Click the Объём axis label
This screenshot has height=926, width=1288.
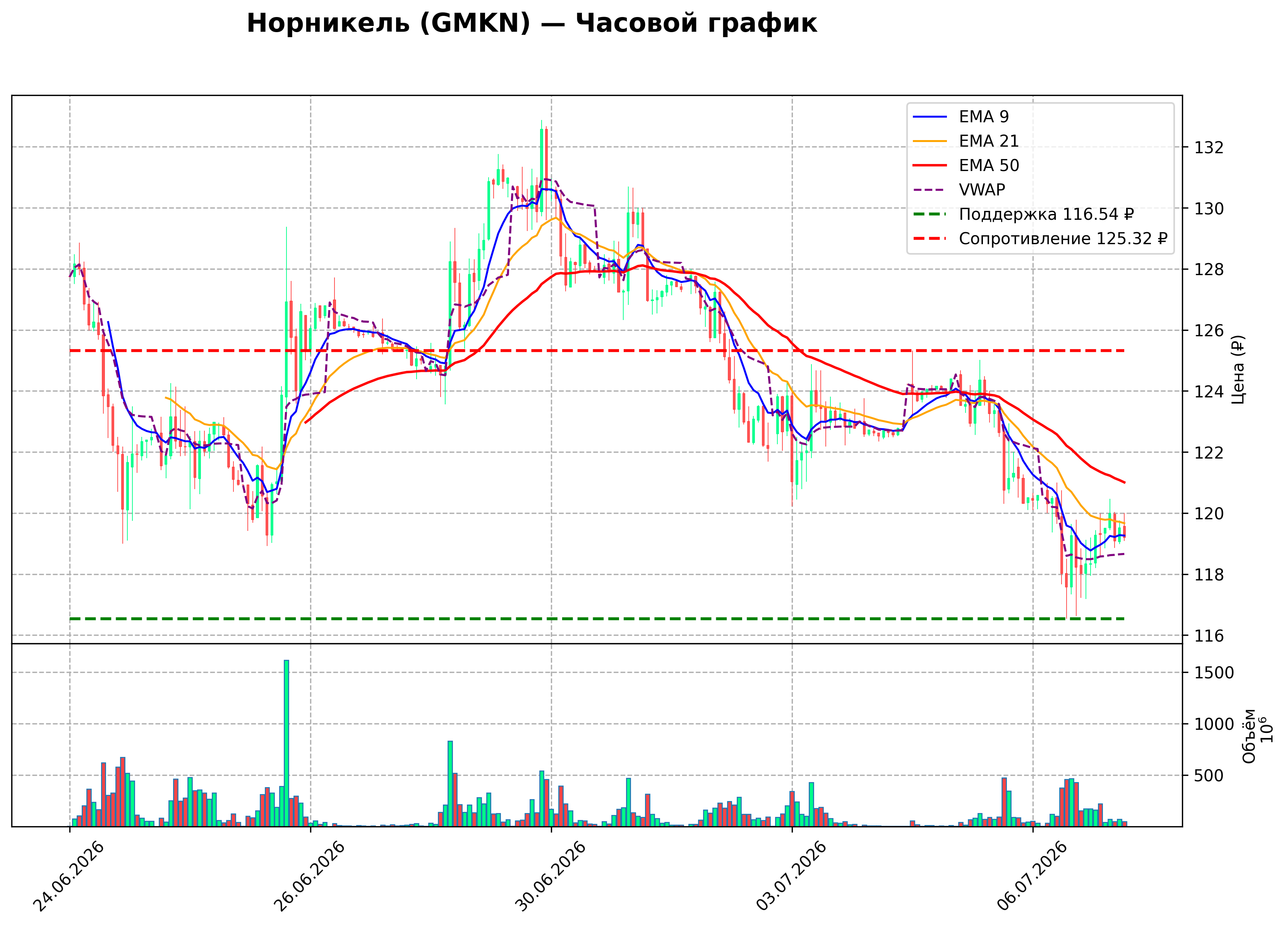coord(1249,736)
